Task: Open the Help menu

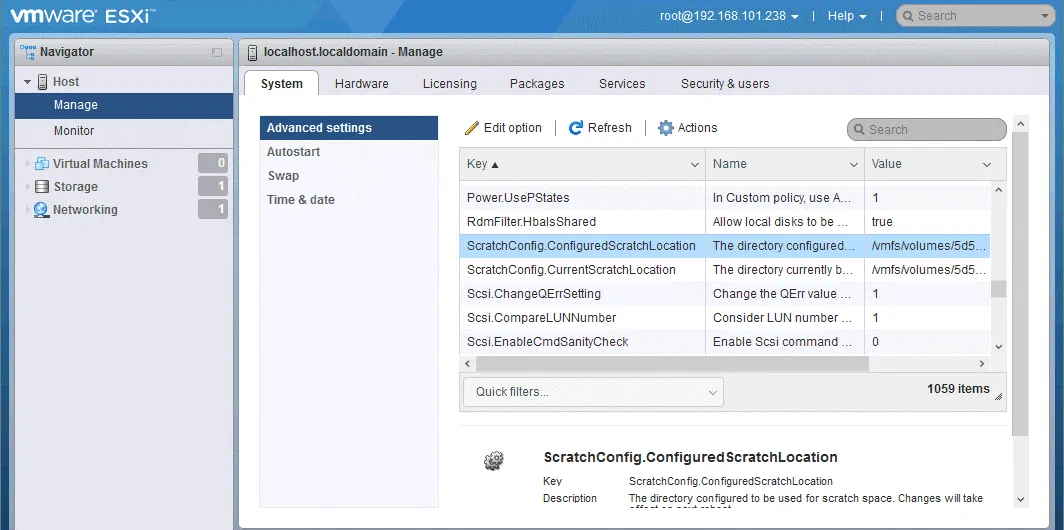Action: tap(847, 16)
